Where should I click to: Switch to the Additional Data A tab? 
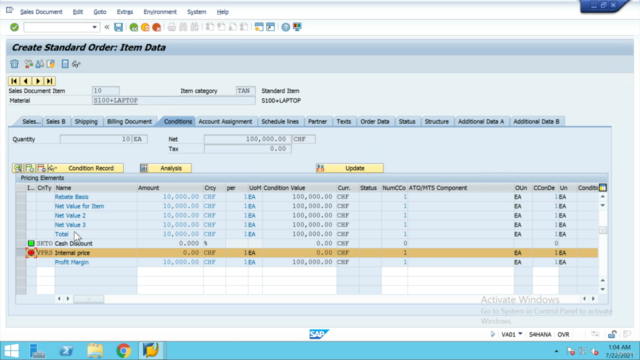click(x=481, y=121)
